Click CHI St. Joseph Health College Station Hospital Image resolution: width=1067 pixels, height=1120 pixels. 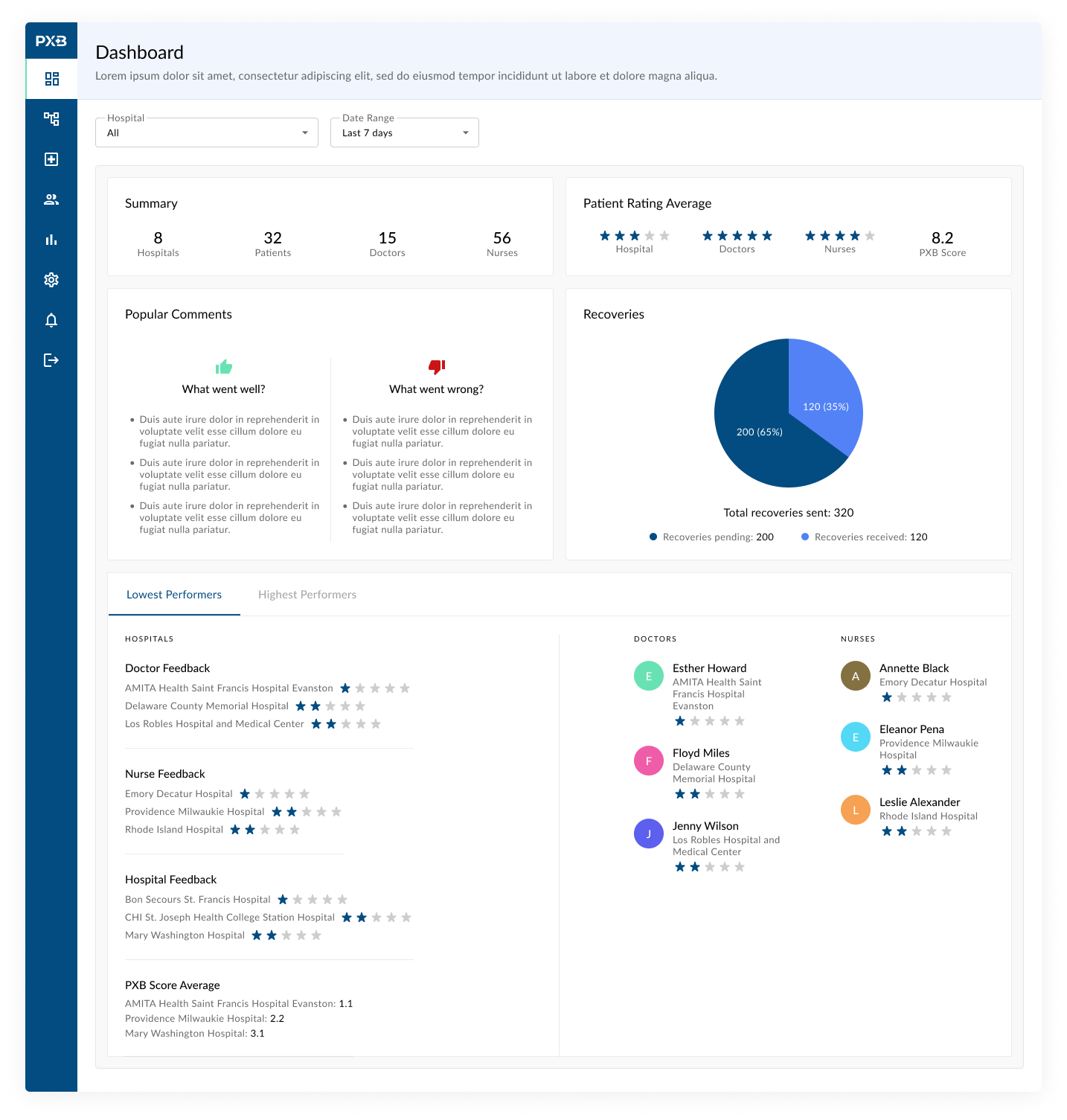(x=230, y=918)
